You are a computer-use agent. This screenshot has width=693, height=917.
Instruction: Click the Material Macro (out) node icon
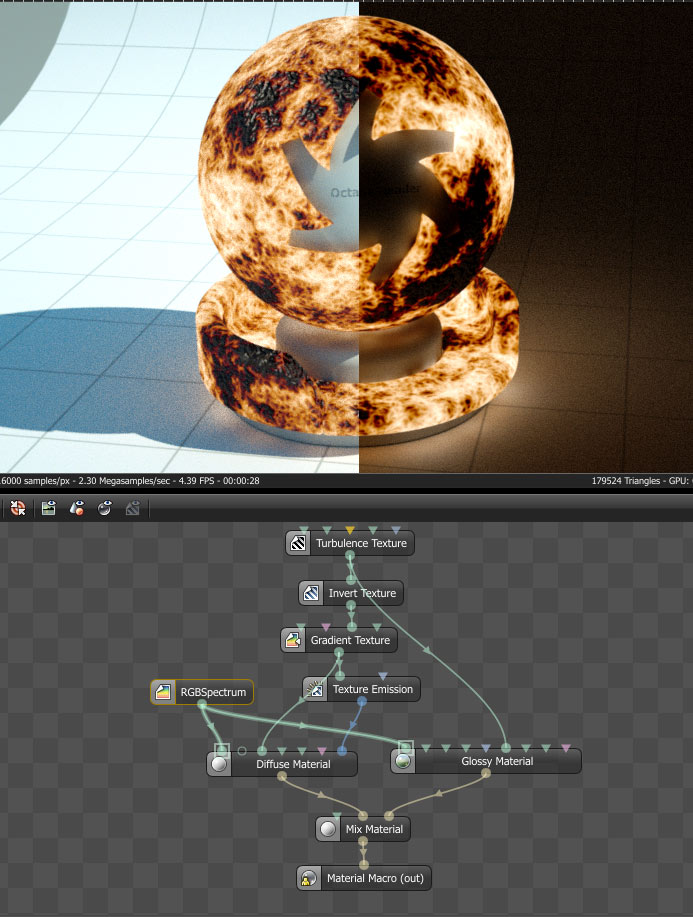point(309,878)
